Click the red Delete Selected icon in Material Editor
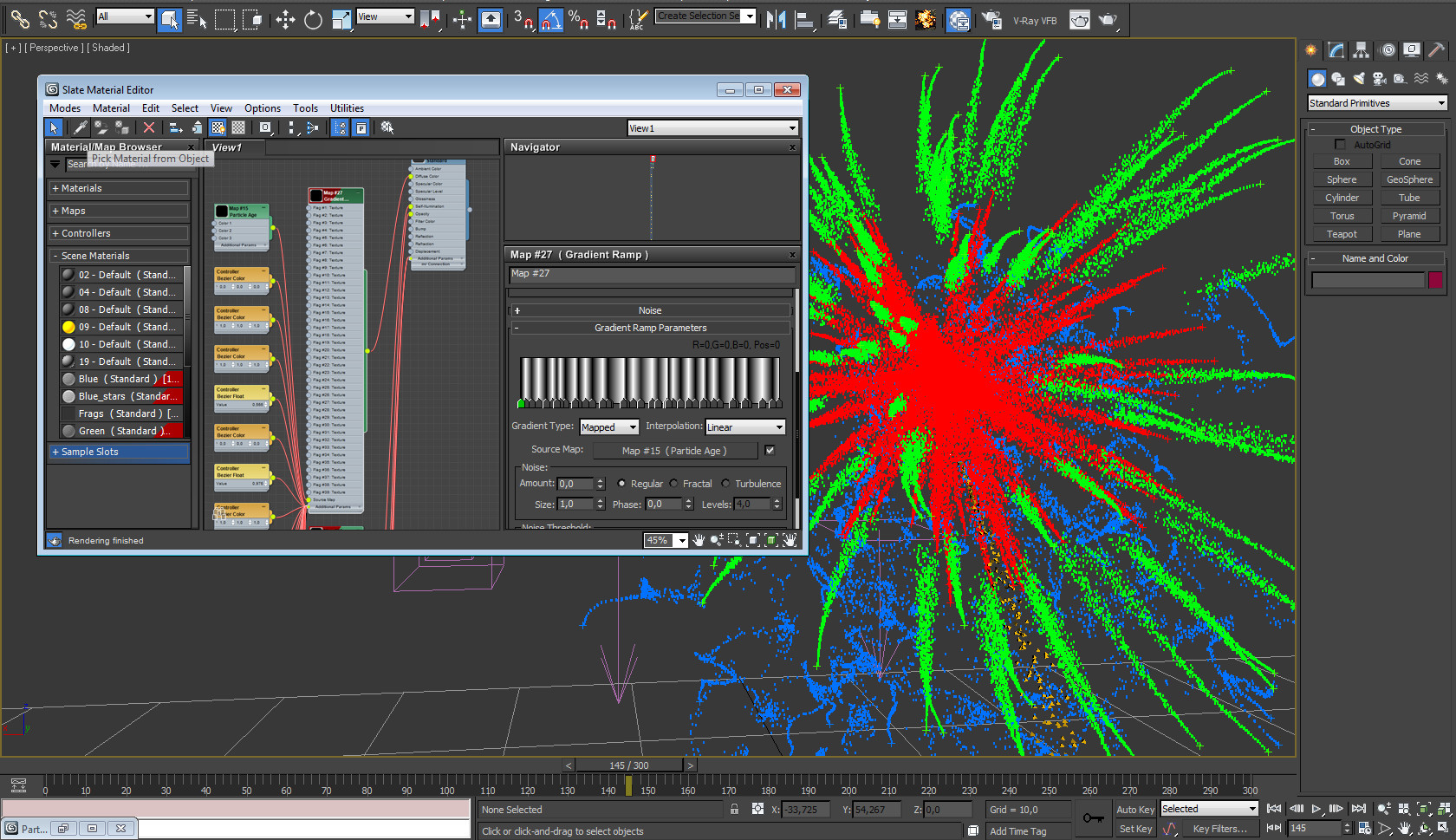The width and height of the screenshot is (1456, 840). (x=149, y=127)
